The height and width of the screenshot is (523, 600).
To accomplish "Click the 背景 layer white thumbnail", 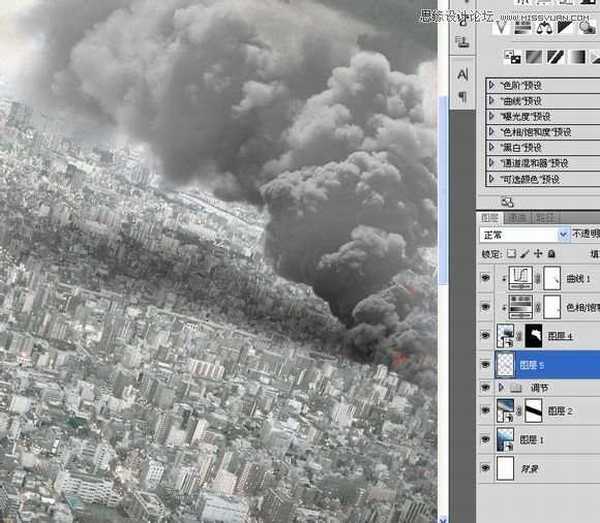I will click(x=505, y=468).
